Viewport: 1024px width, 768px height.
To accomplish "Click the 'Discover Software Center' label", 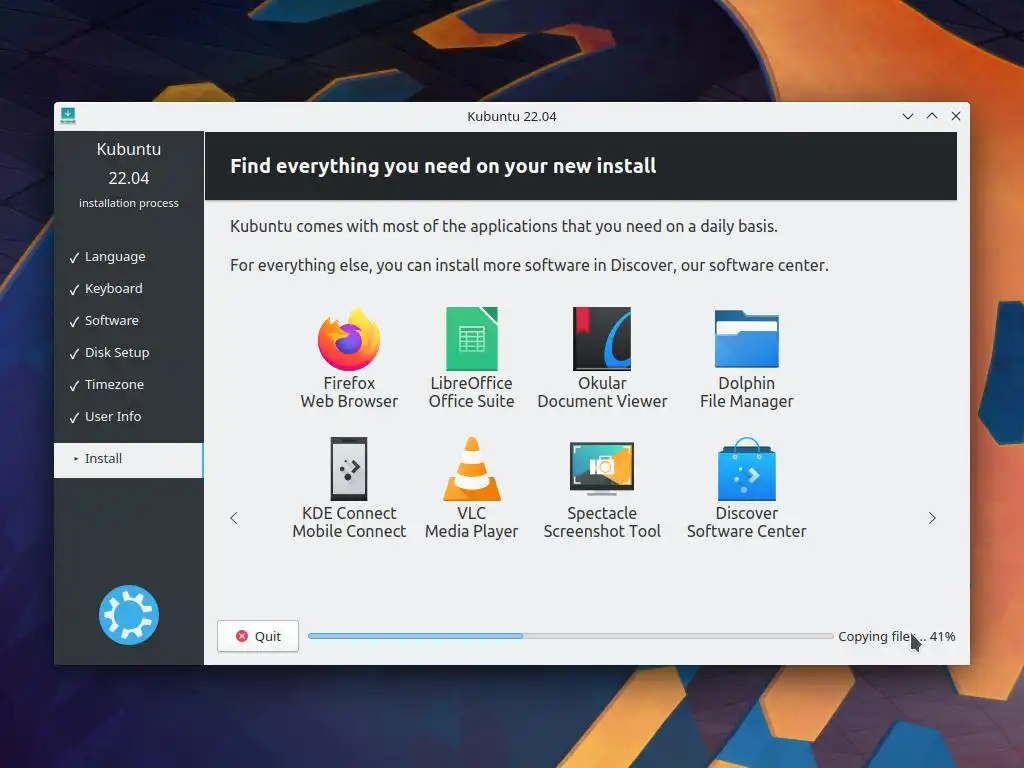I will coord(746,522).
